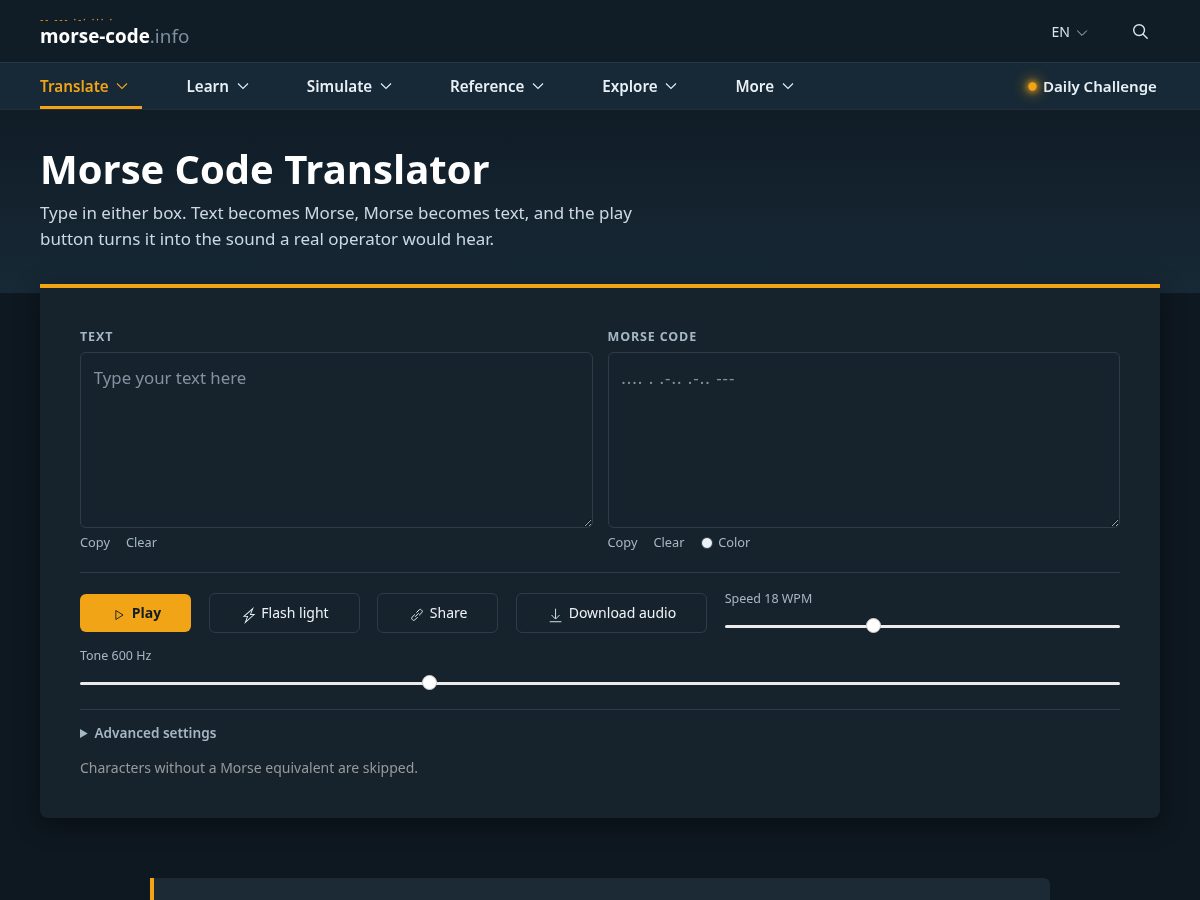Open the Explore nav item
Viewport: 1200px width, 900px height.
click(x=640, y=86)
